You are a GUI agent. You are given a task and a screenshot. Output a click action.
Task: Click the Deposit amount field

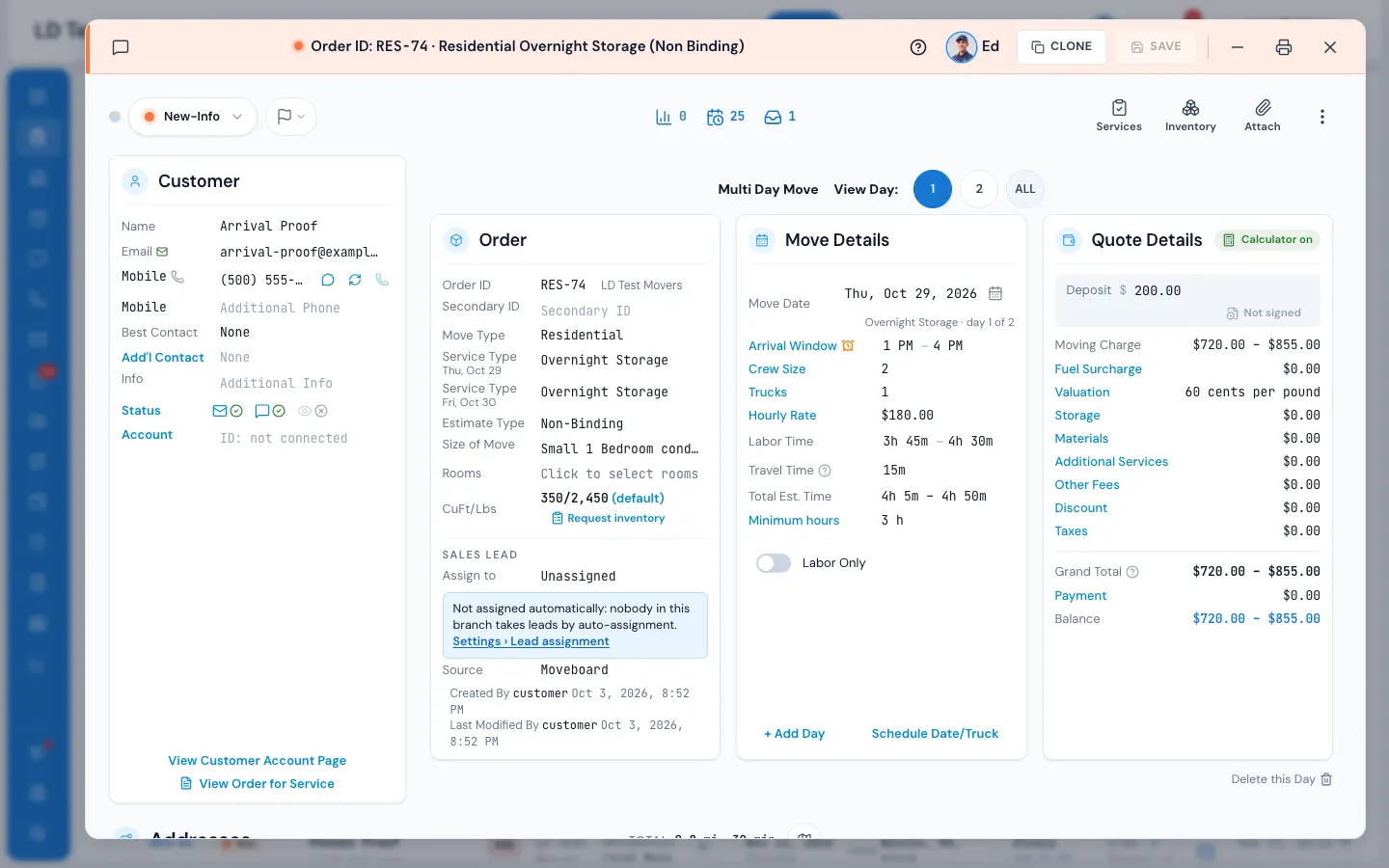pyautogui.click(x=1157, y=290)
